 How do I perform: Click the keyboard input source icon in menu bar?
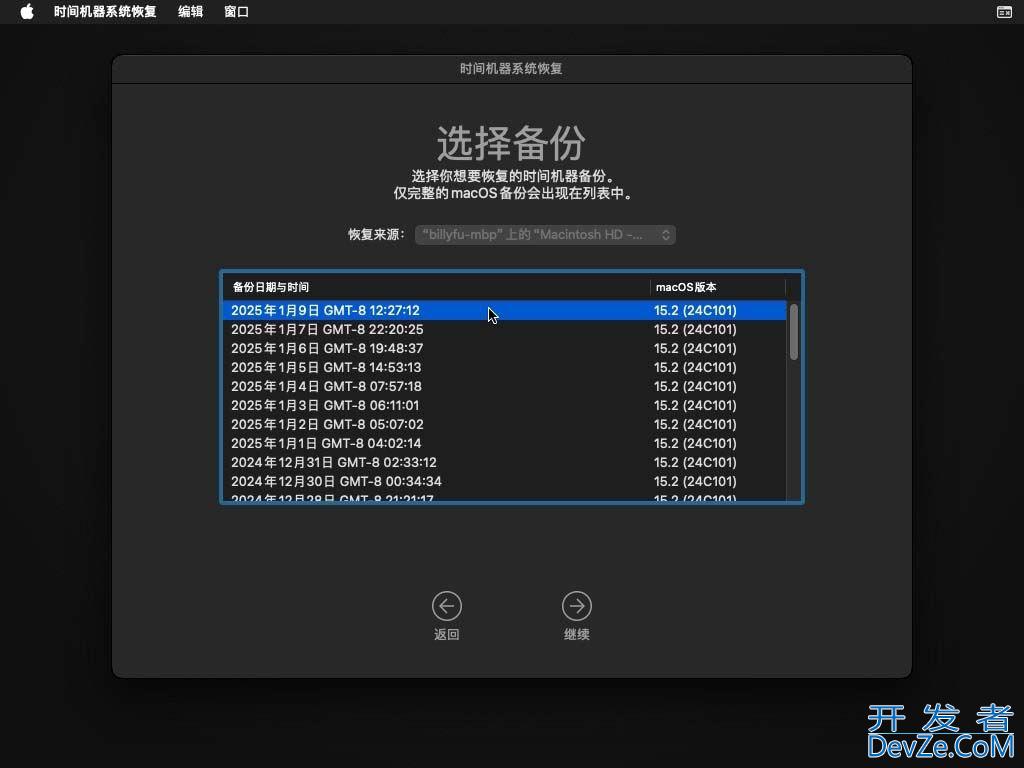(1004, 12)
